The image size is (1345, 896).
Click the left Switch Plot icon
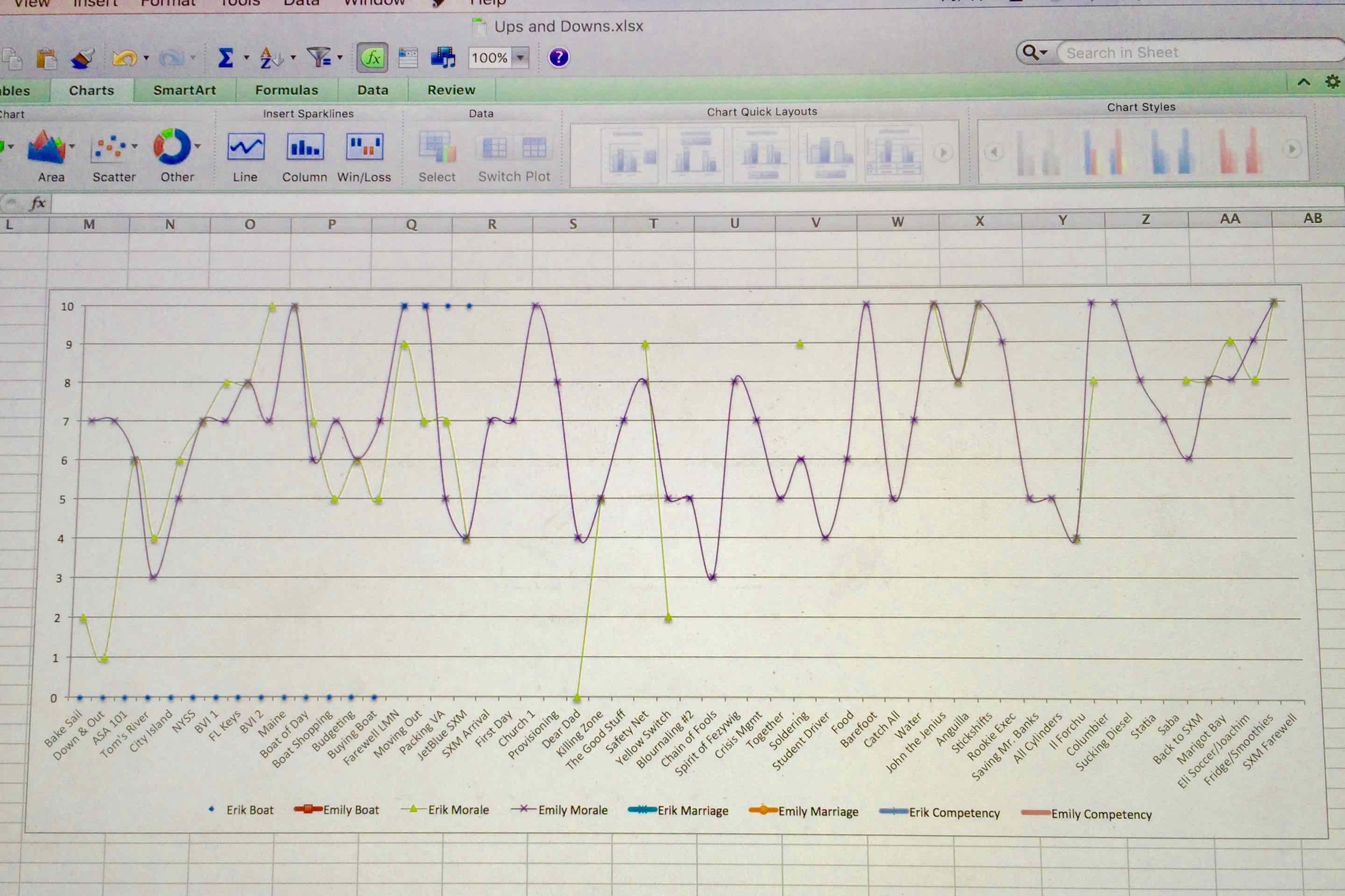[x=494, y=147]
